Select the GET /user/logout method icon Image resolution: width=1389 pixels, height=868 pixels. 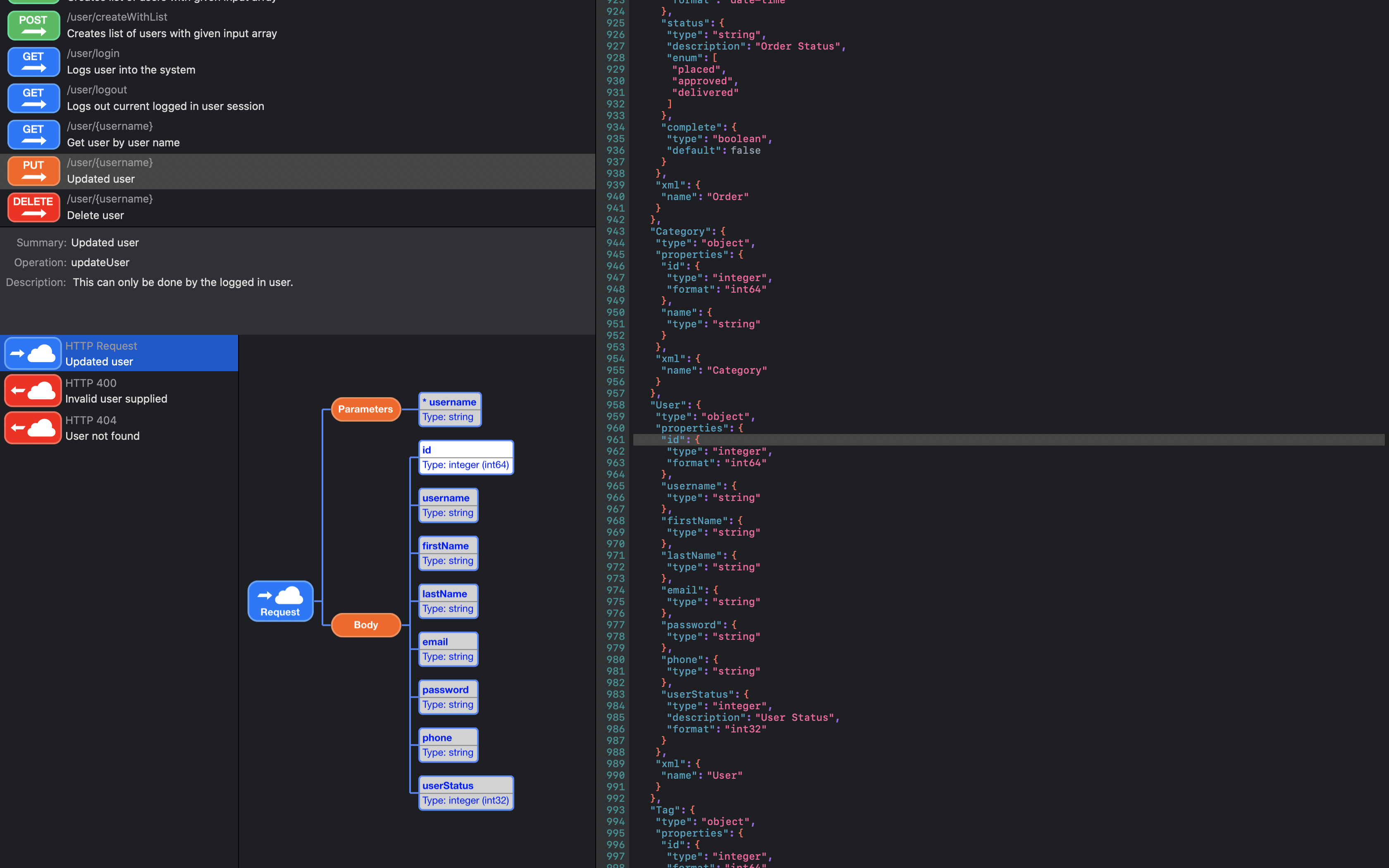click(33, 98)
